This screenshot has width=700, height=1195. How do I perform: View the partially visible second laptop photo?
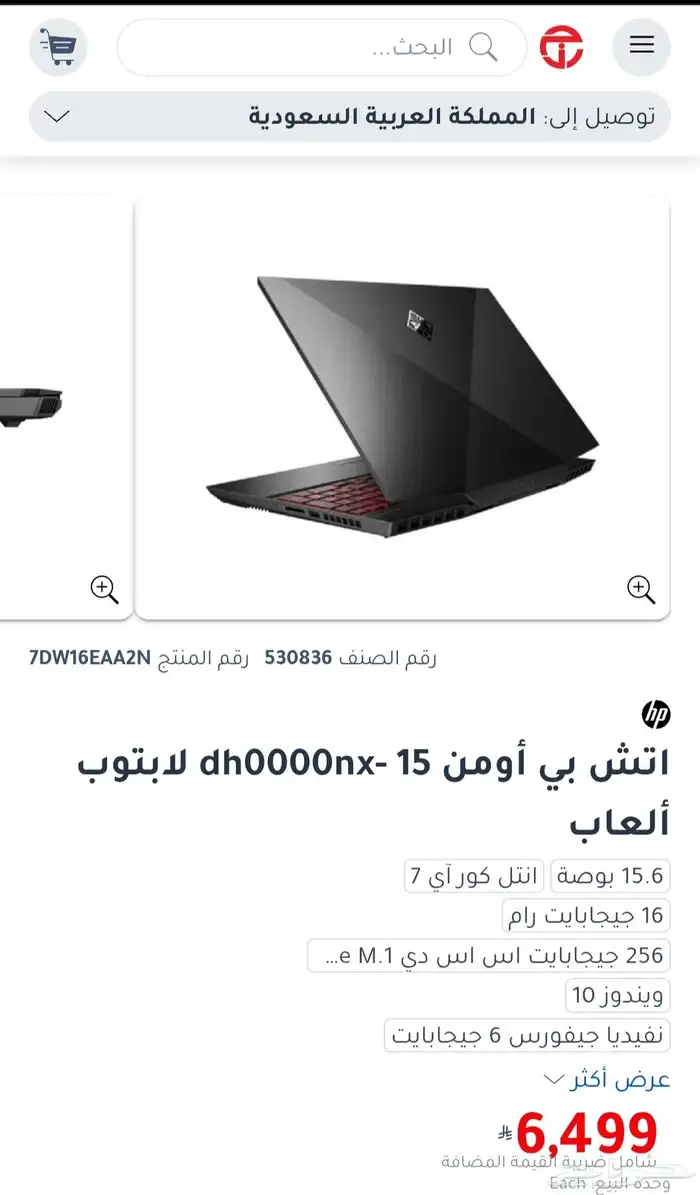pos(66,408)
